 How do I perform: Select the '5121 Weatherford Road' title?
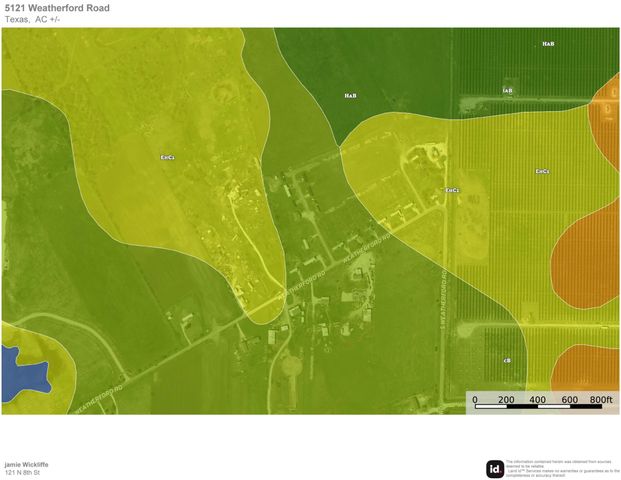tap(57, 8)
